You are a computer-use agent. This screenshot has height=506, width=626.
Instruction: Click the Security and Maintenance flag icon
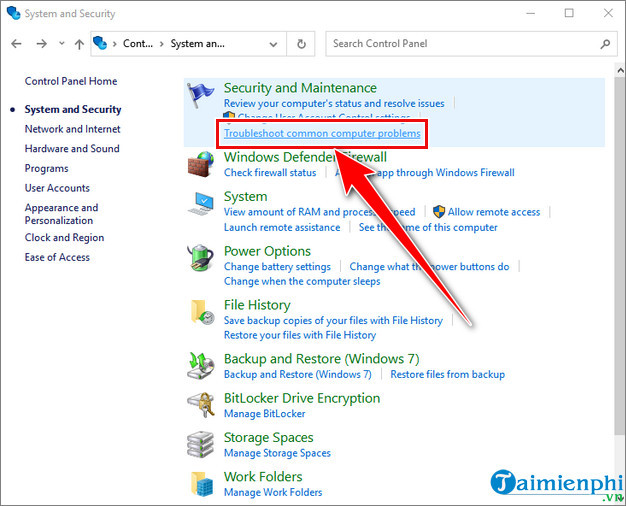tap(202, 95)
